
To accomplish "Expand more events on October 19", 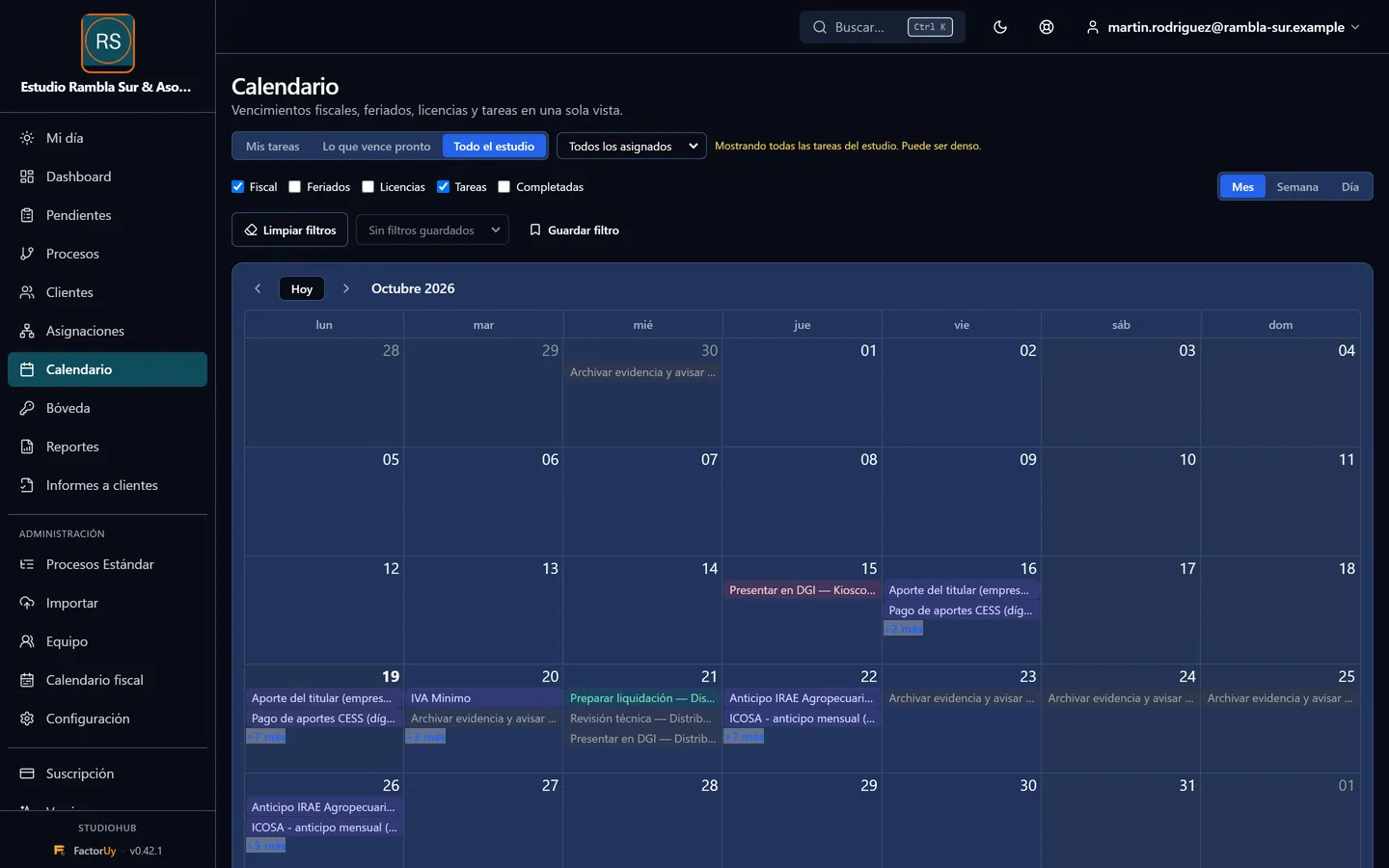I will point(266,737).
